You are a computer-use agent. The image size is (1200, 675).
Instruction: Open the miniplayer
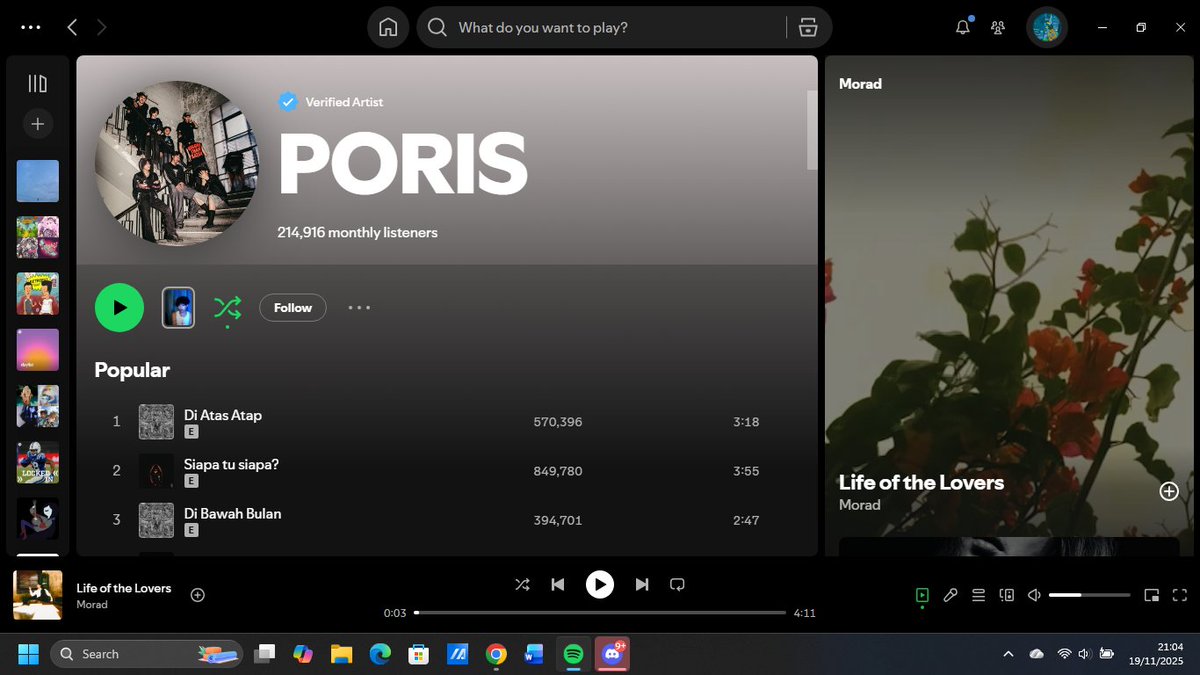point(1152,595)
